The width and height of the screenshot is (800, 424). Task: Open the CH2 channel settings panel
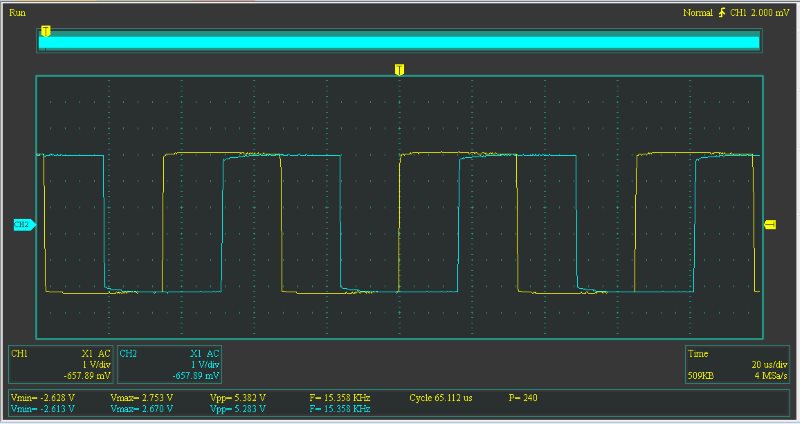(169, 365)
